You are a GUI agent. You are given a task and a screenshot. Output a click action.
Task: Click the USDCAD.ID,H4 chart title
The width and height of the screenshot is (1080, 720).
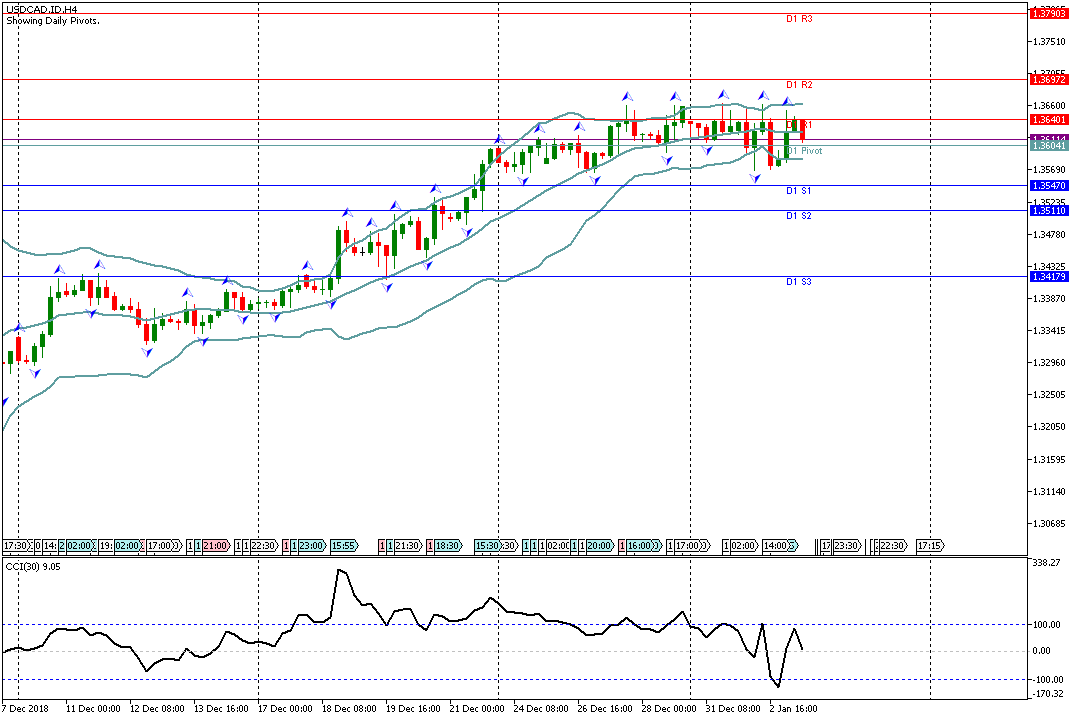tap(41, 10)
